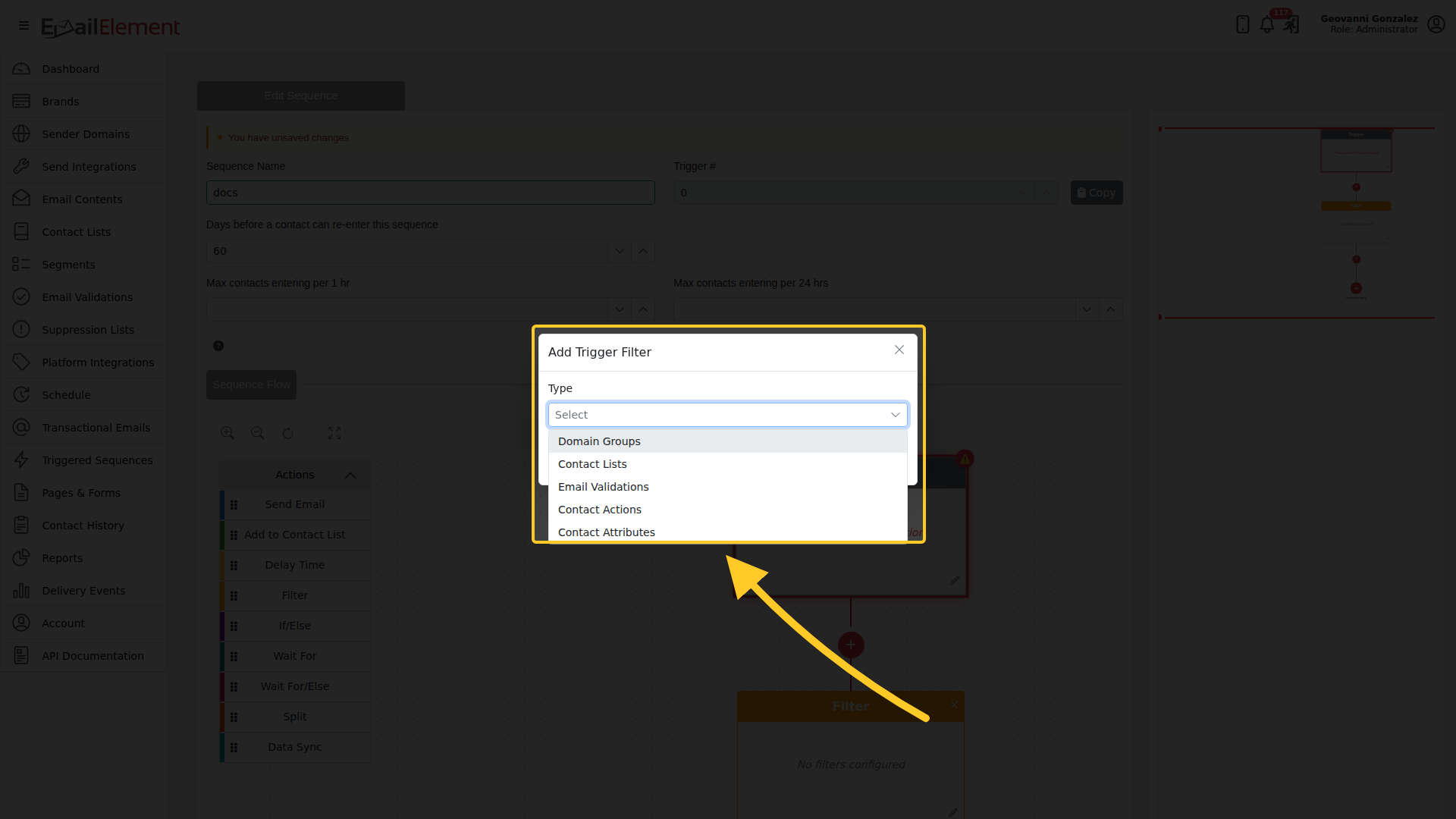Choose Email Validations from the Type list
1456x819 pixels.
tap(728, 487)
